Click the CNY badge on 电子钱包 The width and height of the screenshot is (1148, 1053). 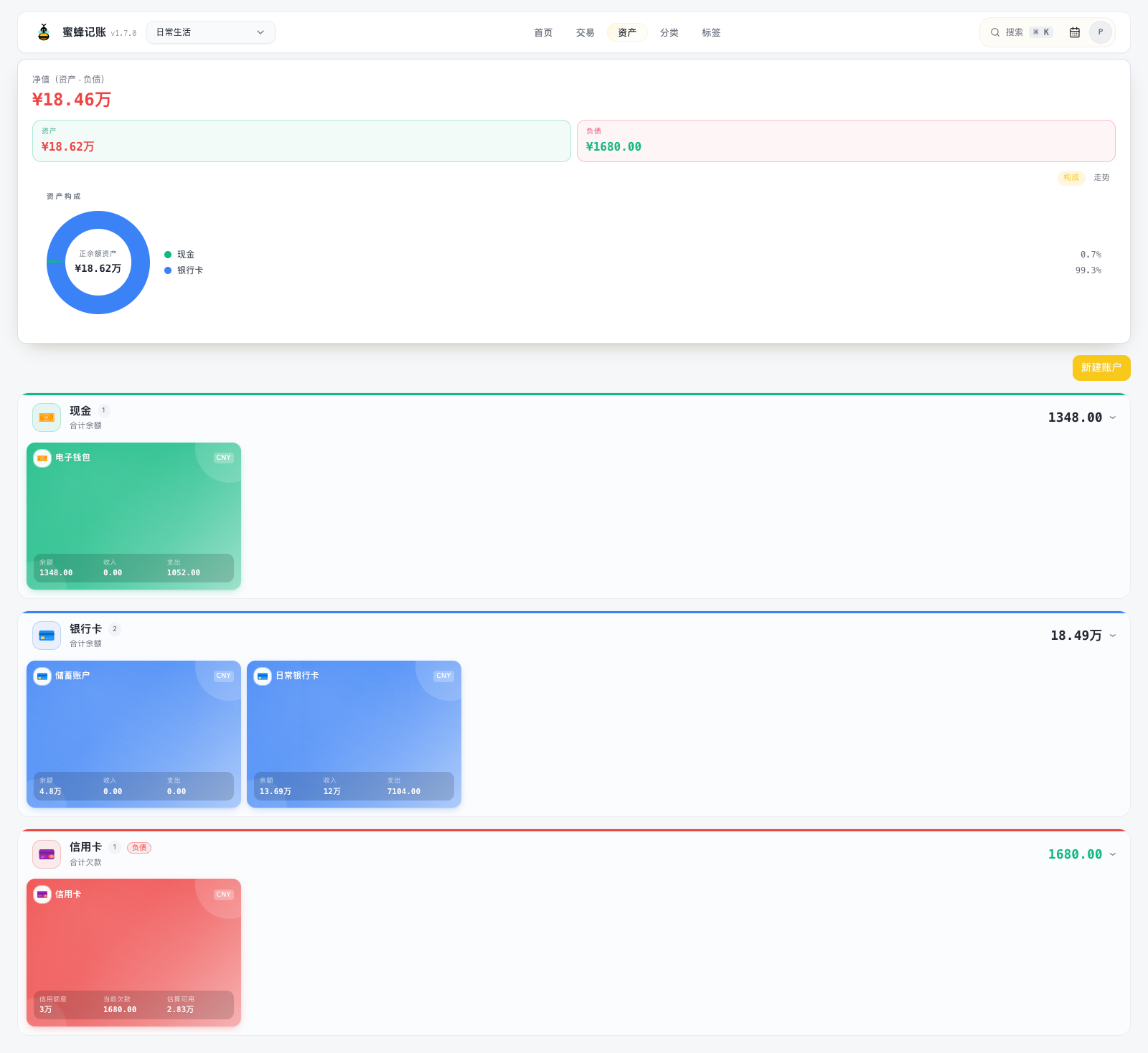pos(224,458)
